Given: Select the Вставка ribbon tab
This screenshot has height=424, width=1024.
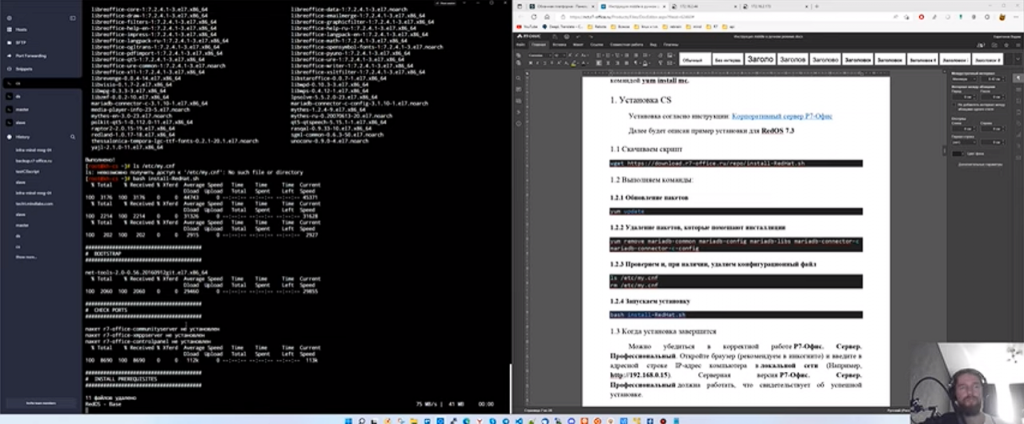Looking at the screenshot, I should tap(559, 44).
